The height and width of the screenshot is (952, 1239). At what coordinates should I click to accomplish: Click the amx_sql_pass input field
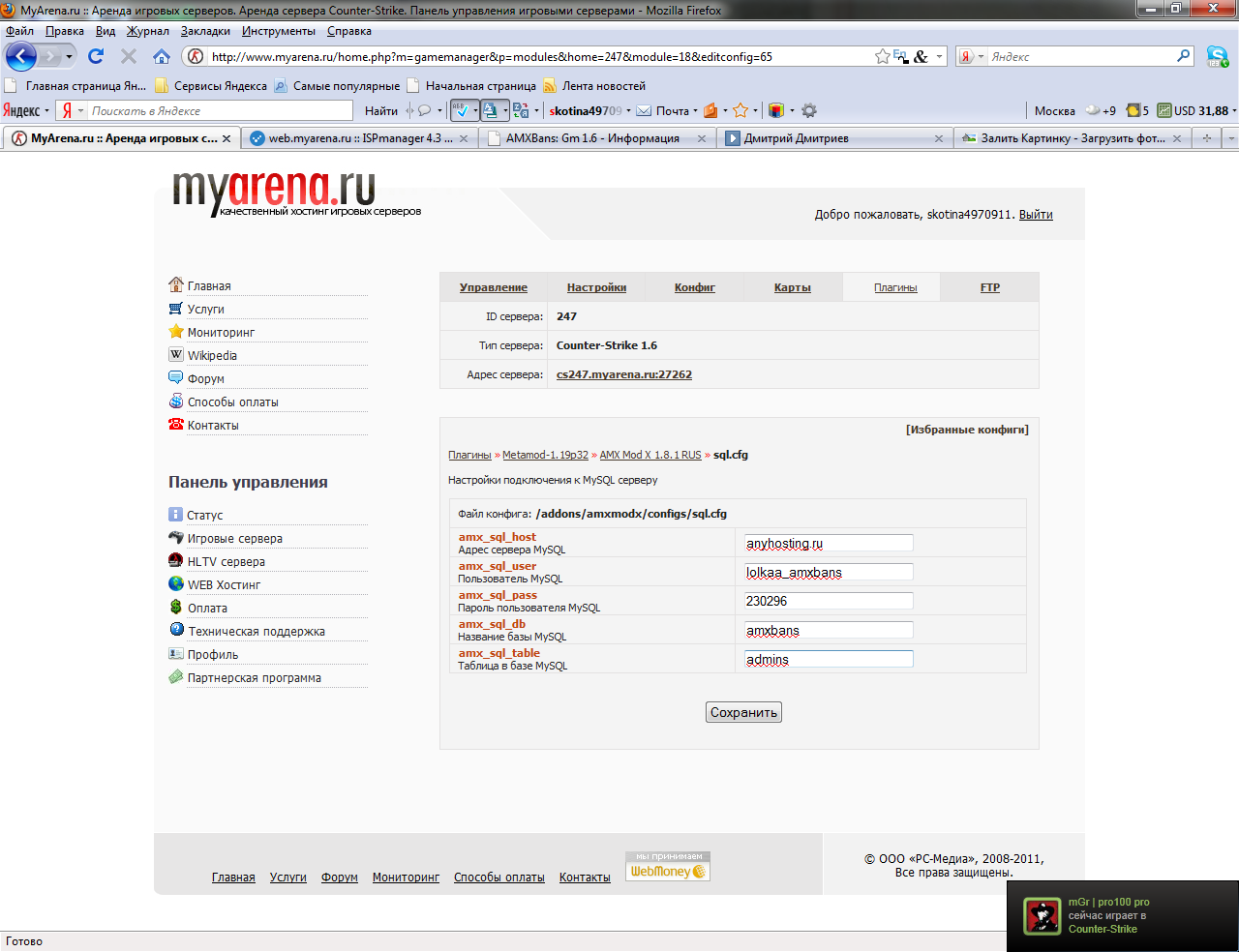click(828, 601)
